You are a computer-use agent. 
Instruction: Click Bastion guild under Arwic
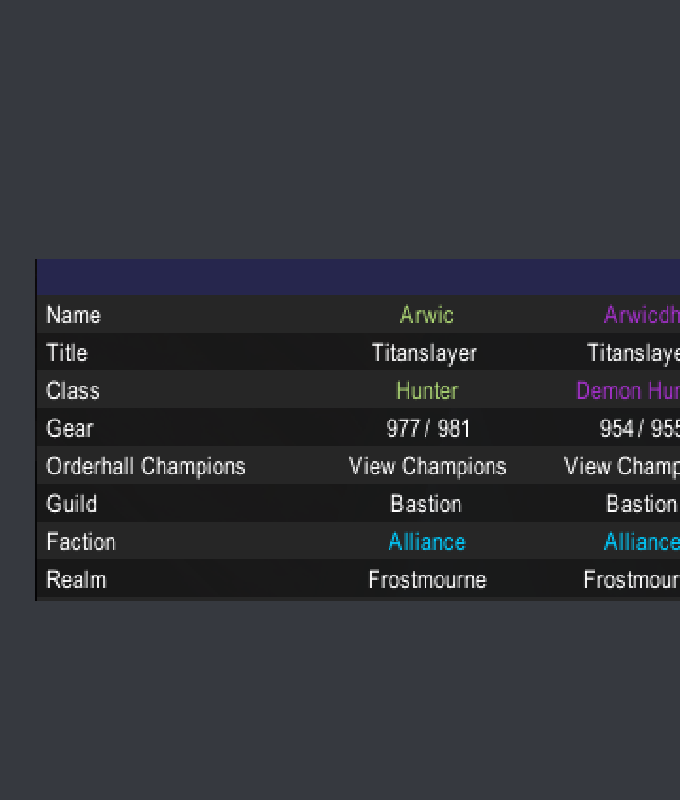pyautogui.click(x=426, y=504)
